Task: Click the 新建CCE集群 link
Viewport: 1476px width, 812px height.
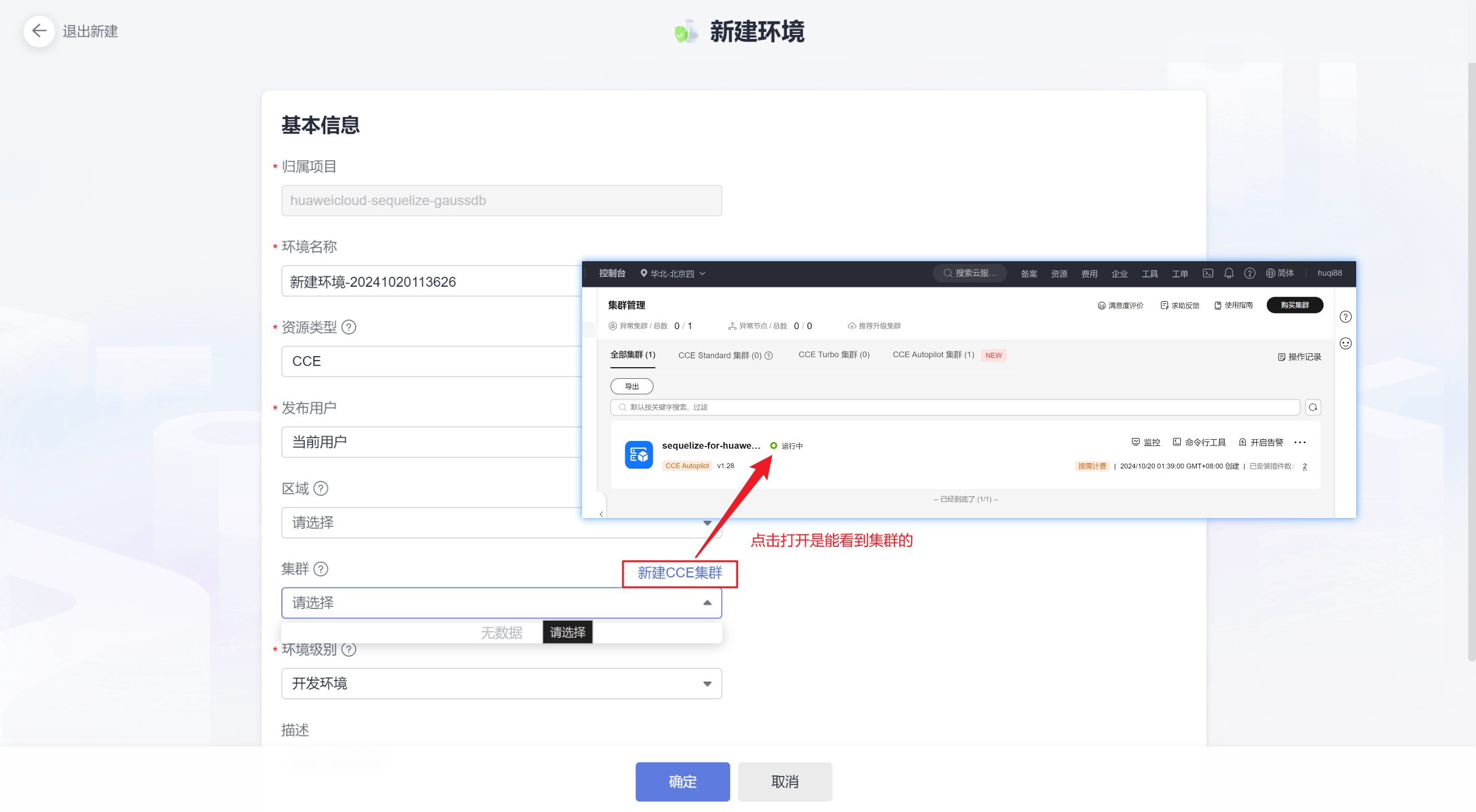Action: pos(680,572)
